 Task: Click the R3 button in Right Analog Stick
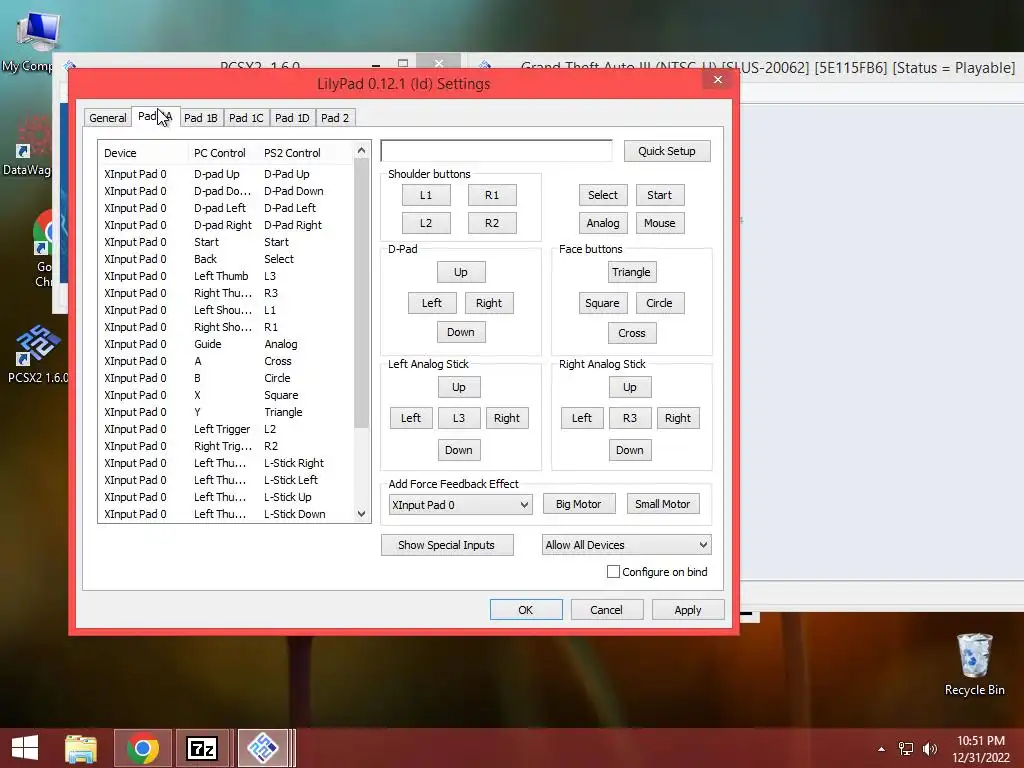pos(630,418)
